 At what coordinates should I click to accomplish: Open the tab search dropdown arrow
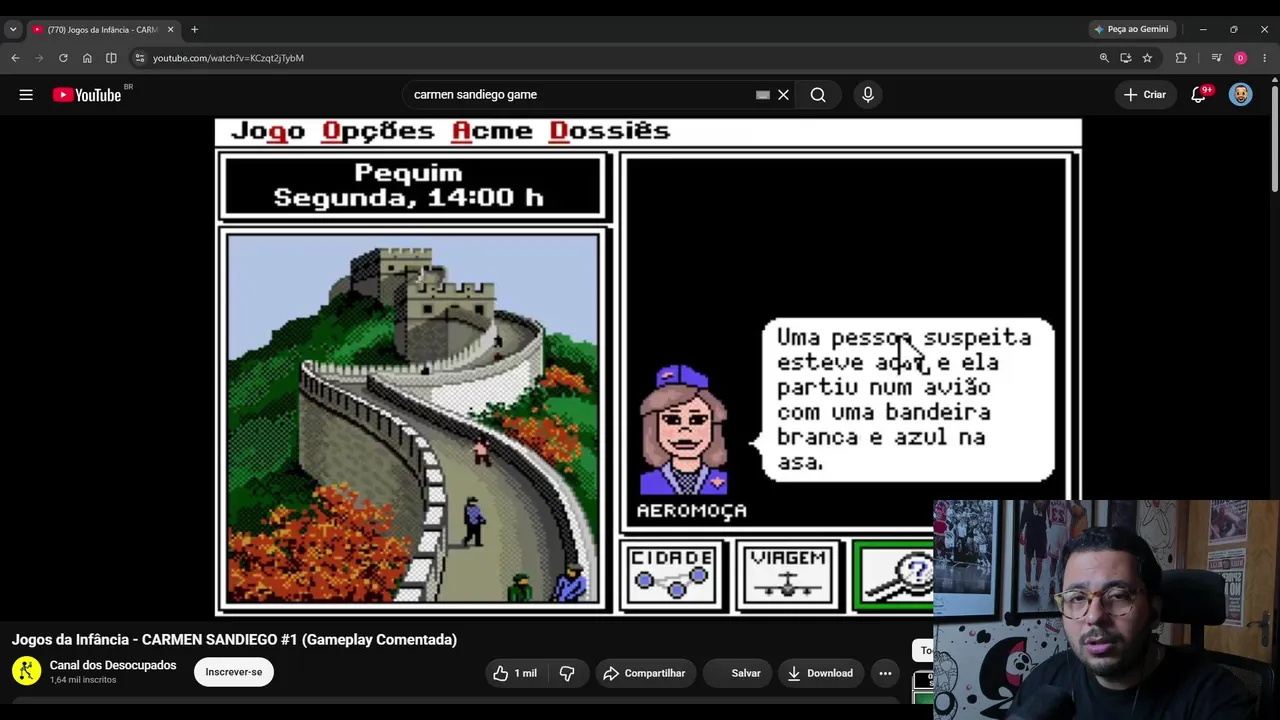click(x=13, y=30)
